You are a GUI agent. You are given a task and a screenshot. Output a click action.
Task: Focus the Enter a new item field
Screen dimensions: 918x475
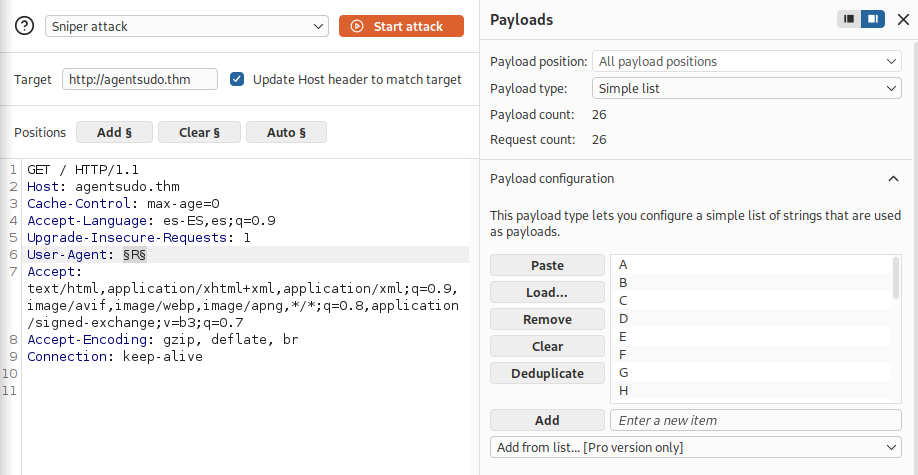click(756, 420)
